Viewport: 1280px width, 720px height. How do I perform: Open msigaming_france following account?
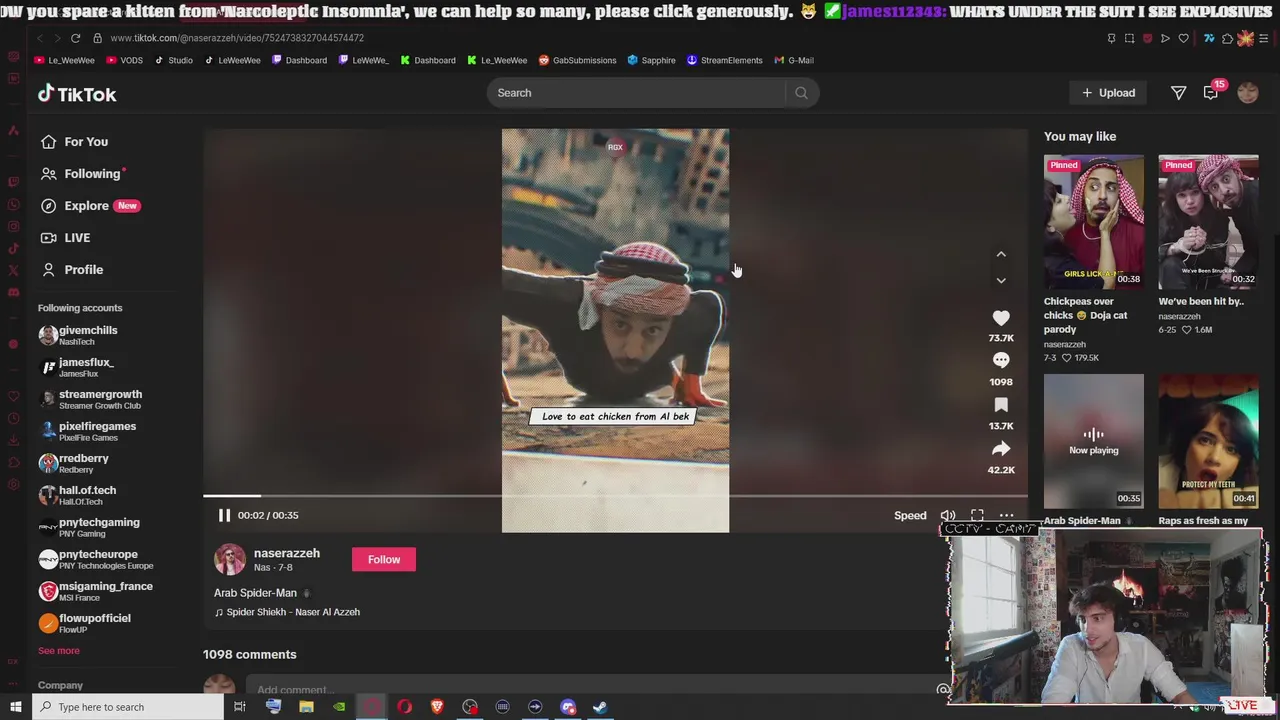tap(96, 592)
